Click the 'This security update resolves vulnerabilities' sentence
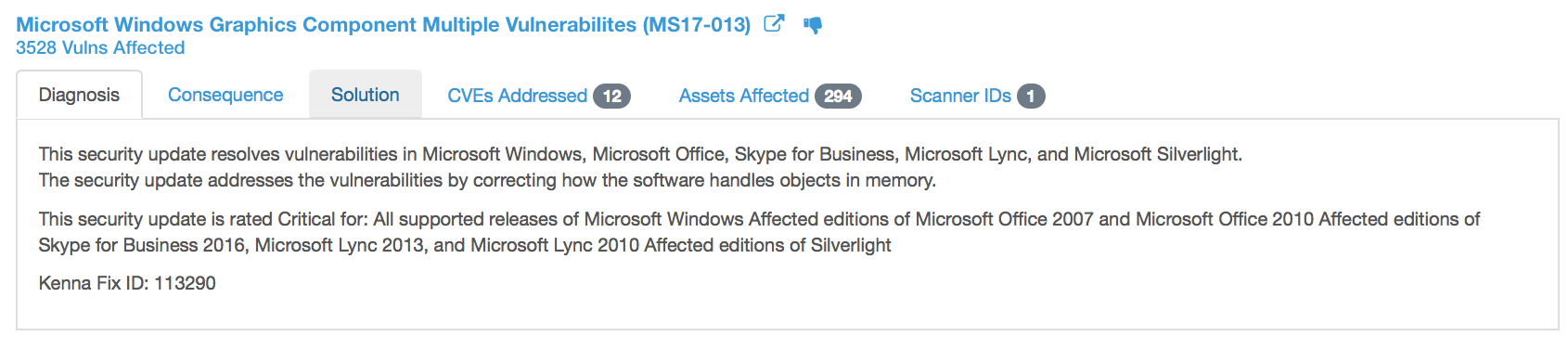The height and width of the screenshot is (349, 1568). [640, 154]
